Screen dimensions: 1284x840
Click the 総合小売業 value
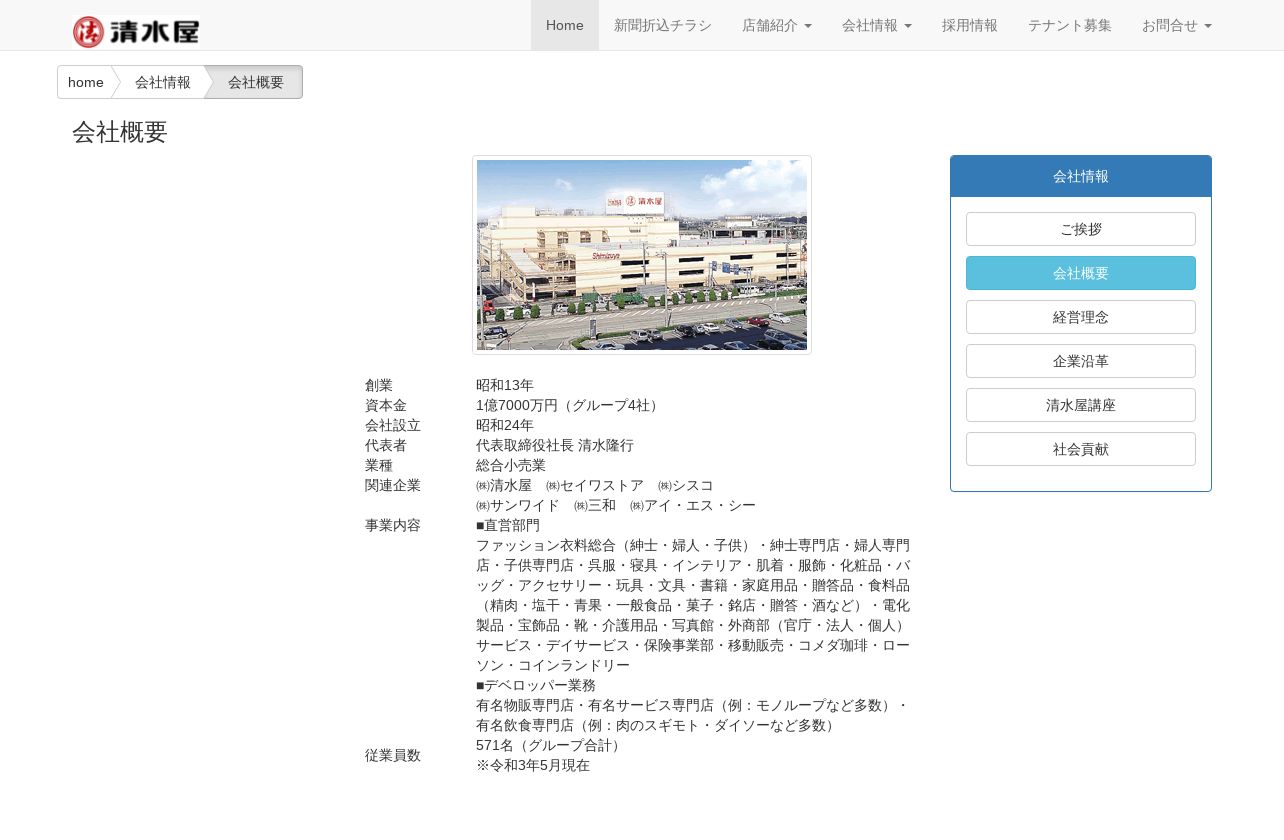coord(511,465)
